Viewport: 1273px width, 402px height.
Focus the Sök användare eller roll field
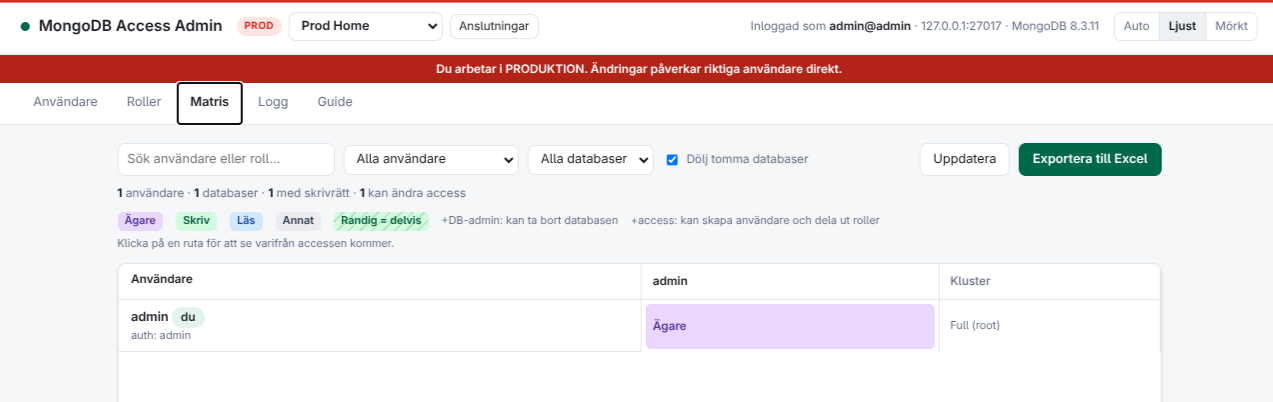tap(226, 159)
